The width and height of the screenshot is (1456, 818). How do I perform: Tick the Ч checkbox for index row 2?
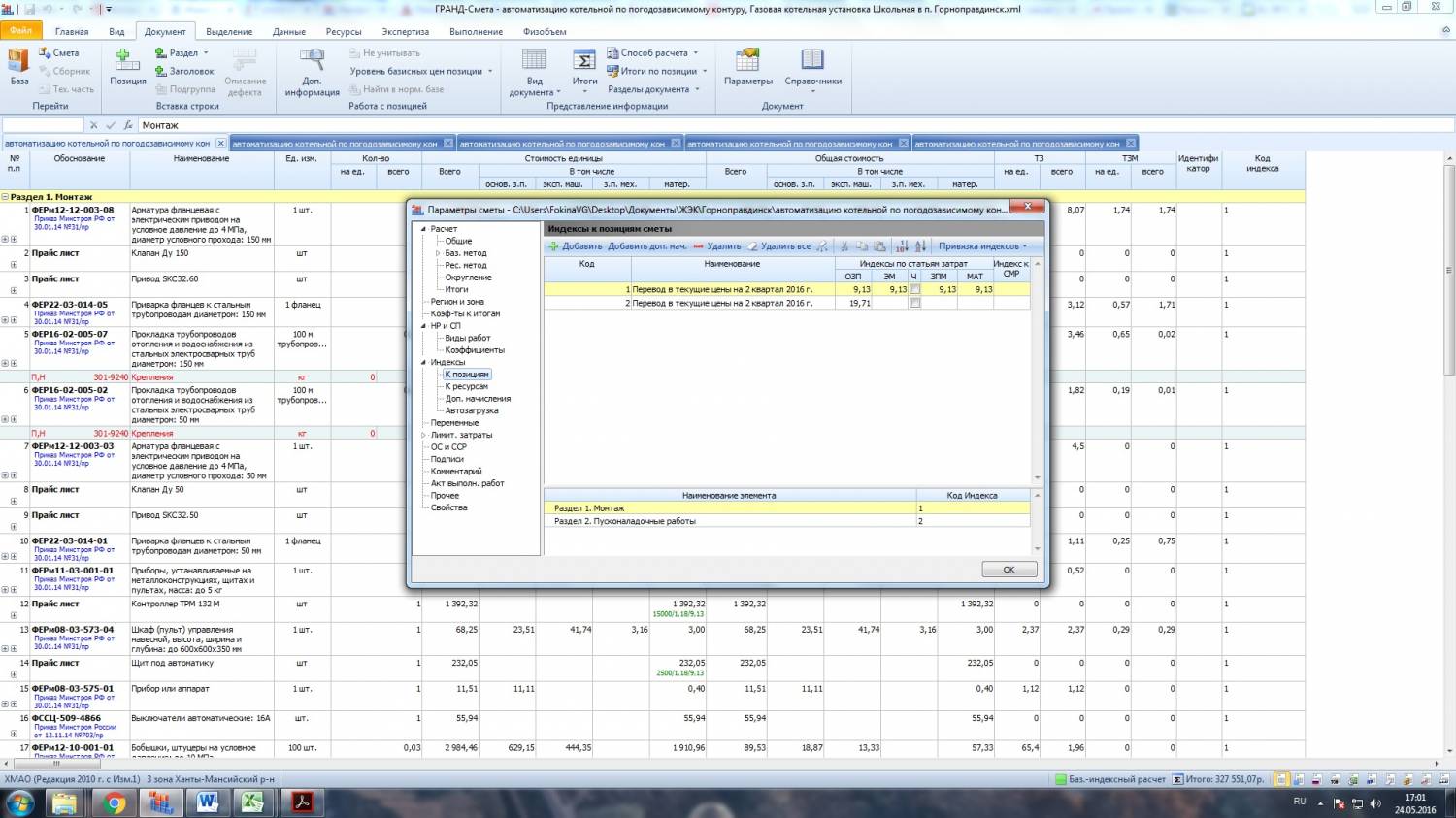(x=914, y=303)
